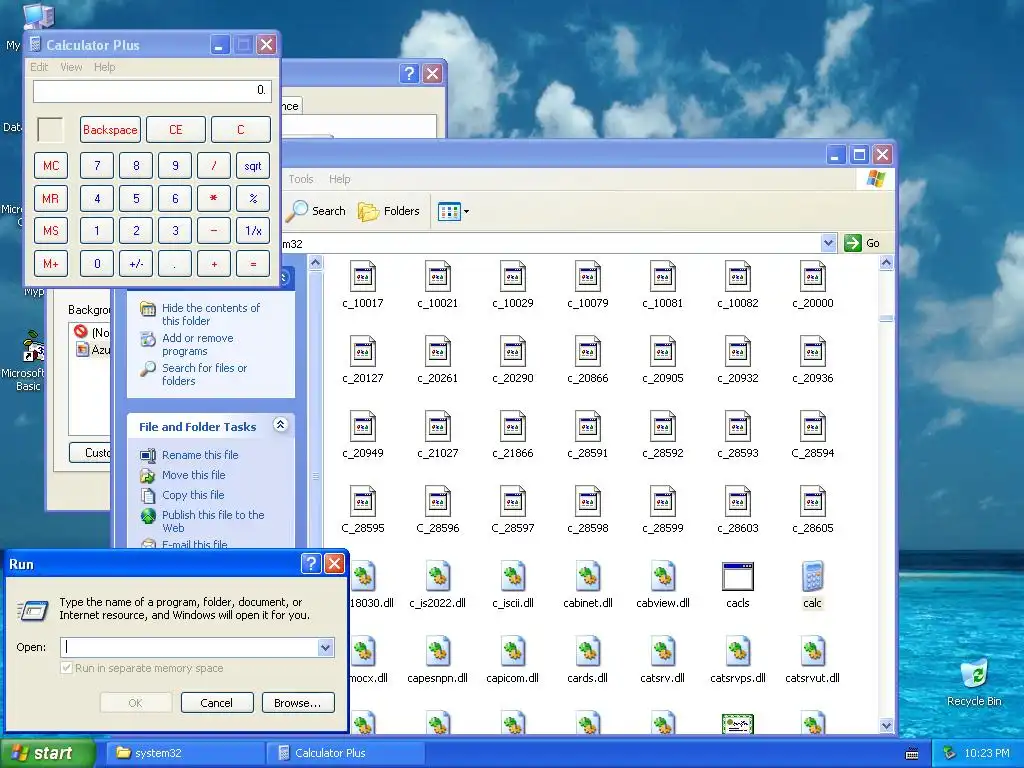Viewport: 1024px width, 768px height.
Task: Click the file list scrollbar up arrow
Action: [886, 263]
